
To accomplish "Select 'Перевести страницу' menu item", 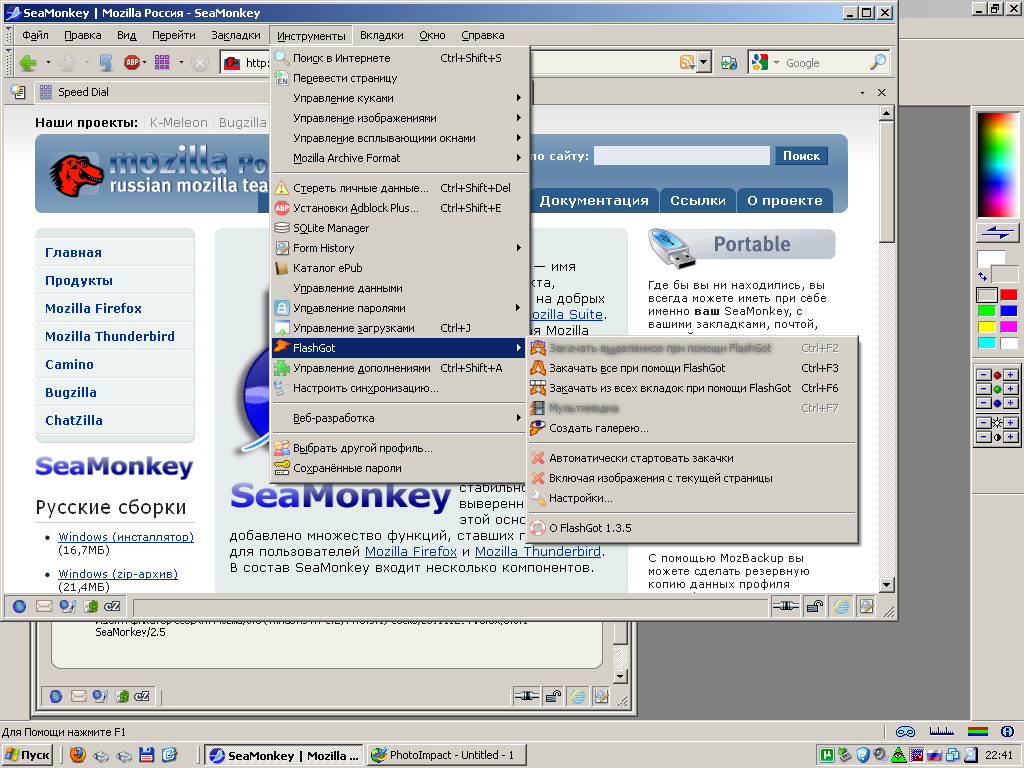I will click(398, 78).
